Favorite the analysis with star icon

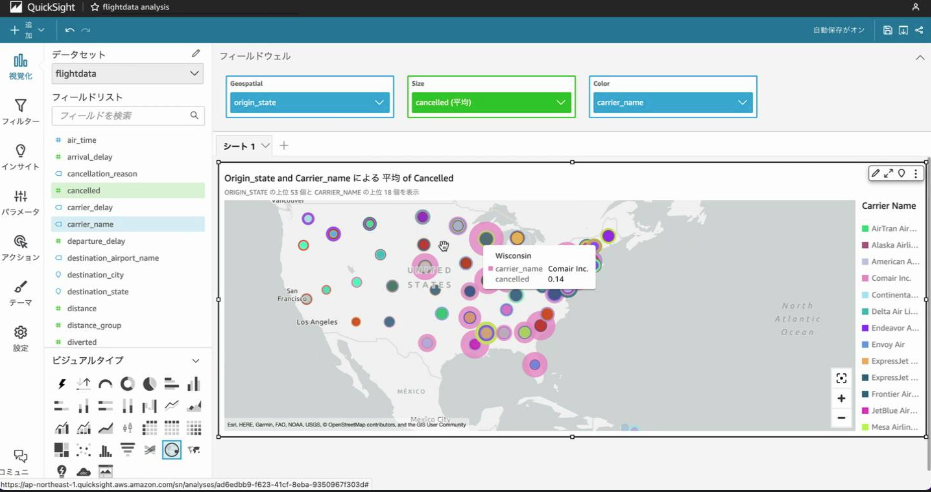(x=95, y=7)
